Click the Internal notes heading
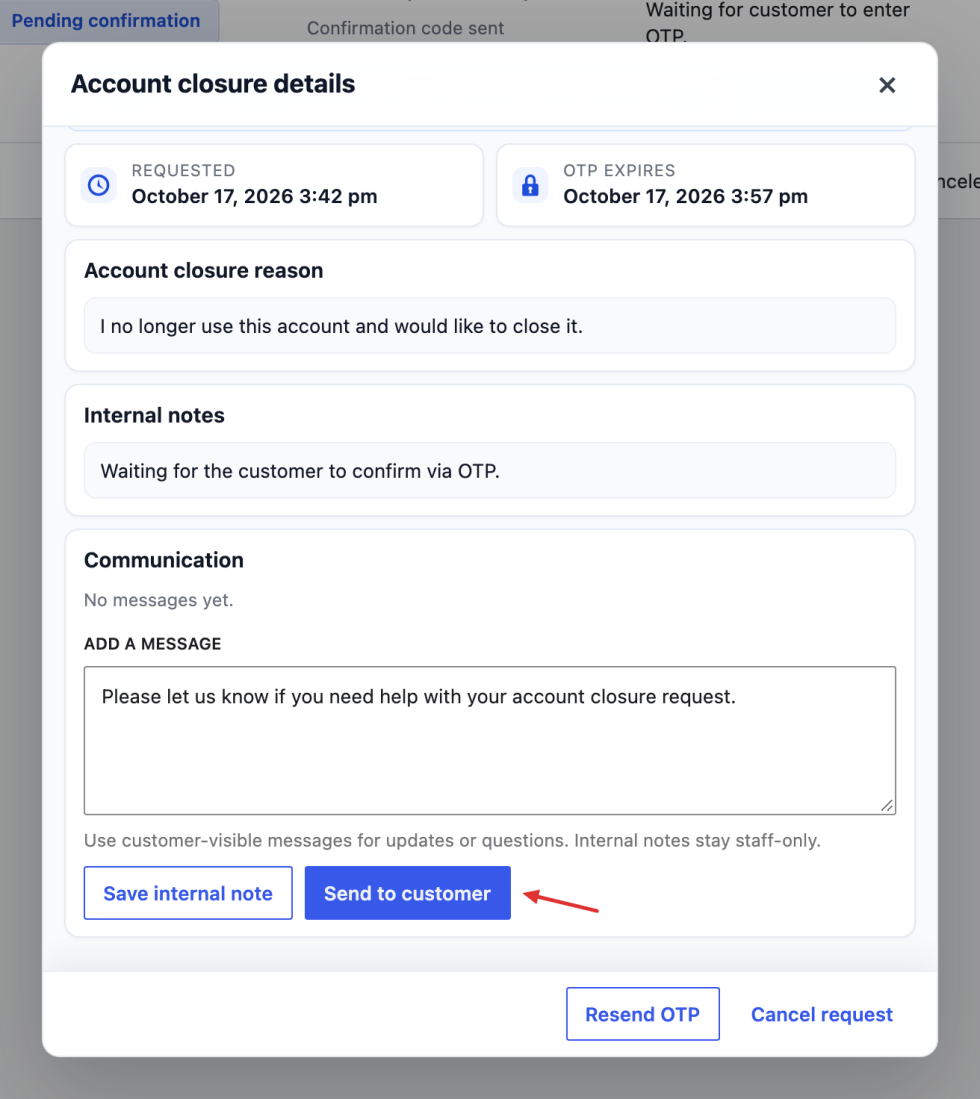The width and height of the screenshot is (980, 1099). pyautogui.click(x=154, y=416)
